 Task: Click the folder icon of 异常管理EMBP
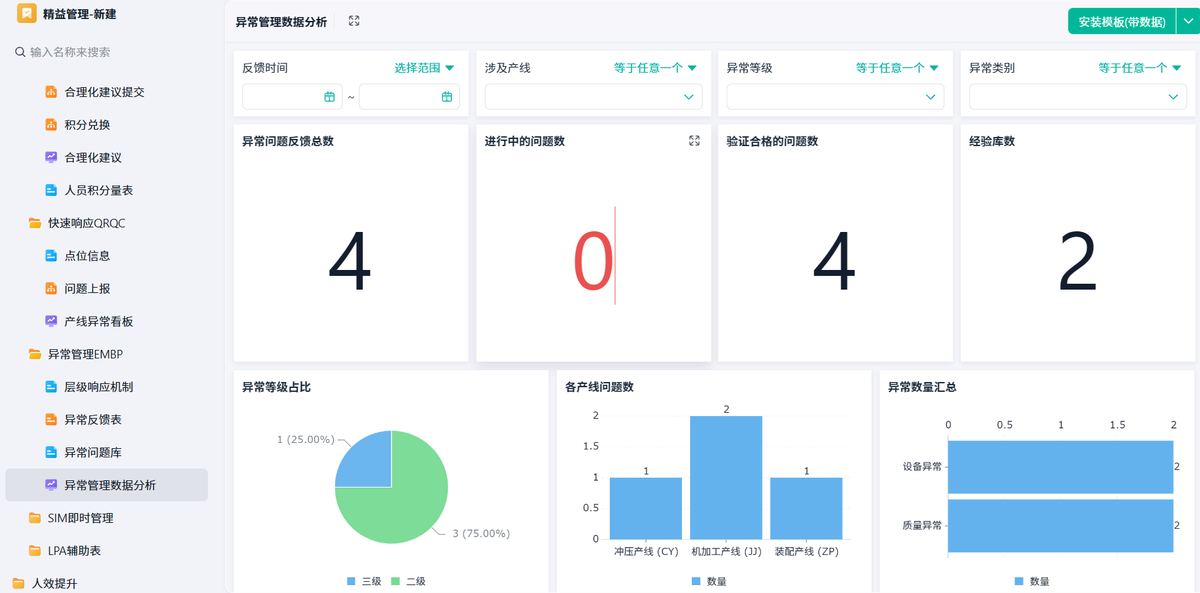(35, 354)
